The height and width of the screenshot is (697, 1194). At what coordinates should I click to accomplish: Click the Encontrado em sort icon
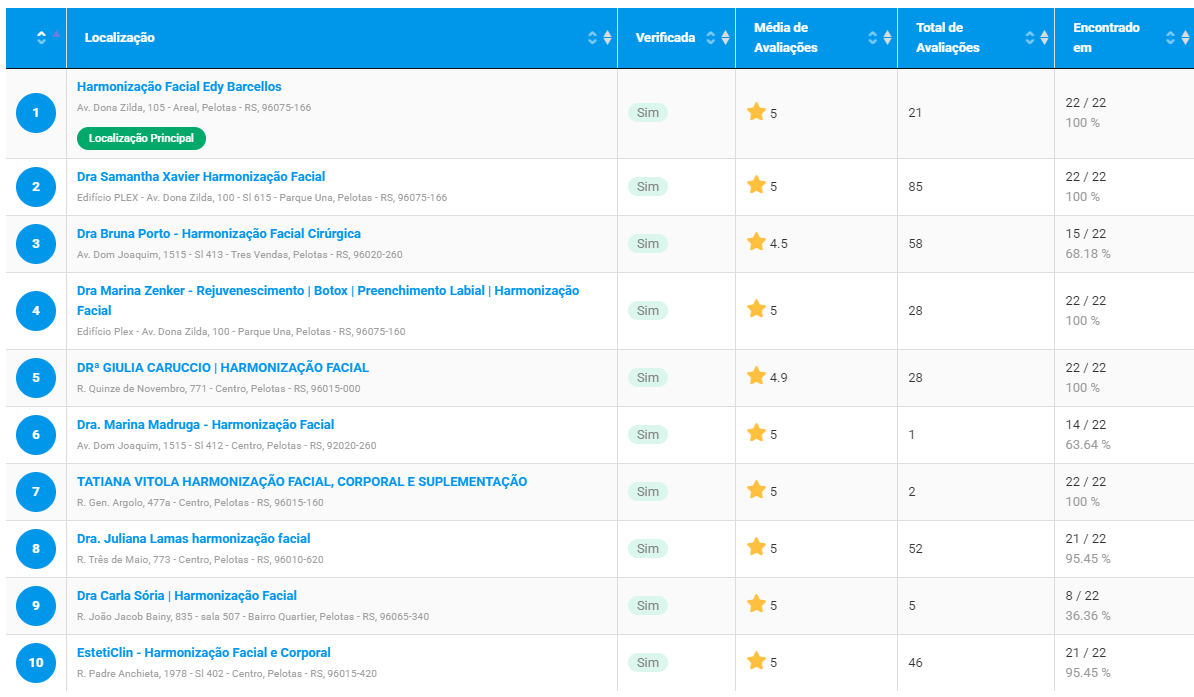(x=1177, y=37)
